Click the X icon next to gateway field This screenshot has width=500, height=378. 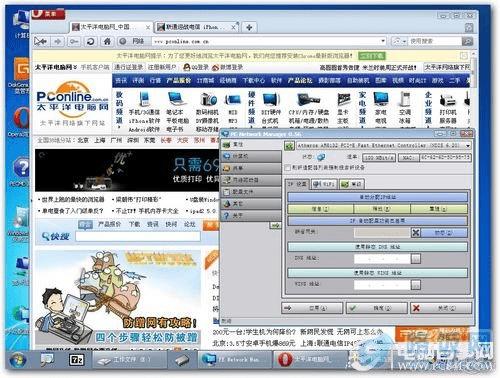tap(415, 232)
